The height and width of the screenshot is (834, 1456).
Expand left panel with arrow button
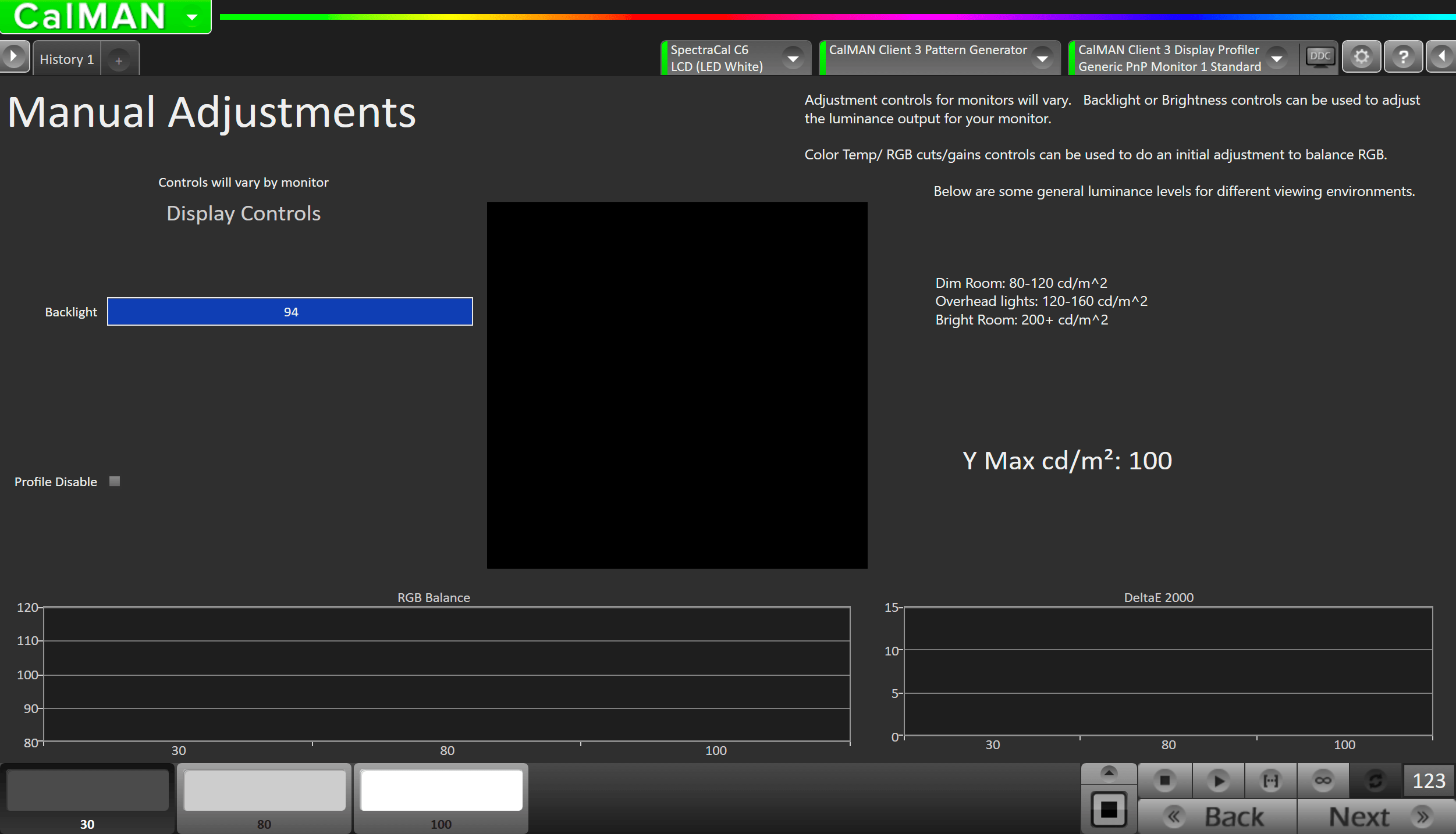[14, 57]
